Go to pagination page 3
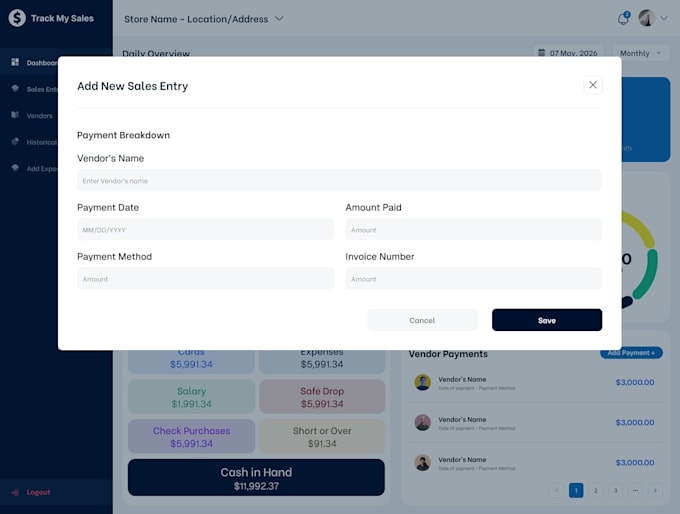Screen dimensions: 680x514 point(615,490)
